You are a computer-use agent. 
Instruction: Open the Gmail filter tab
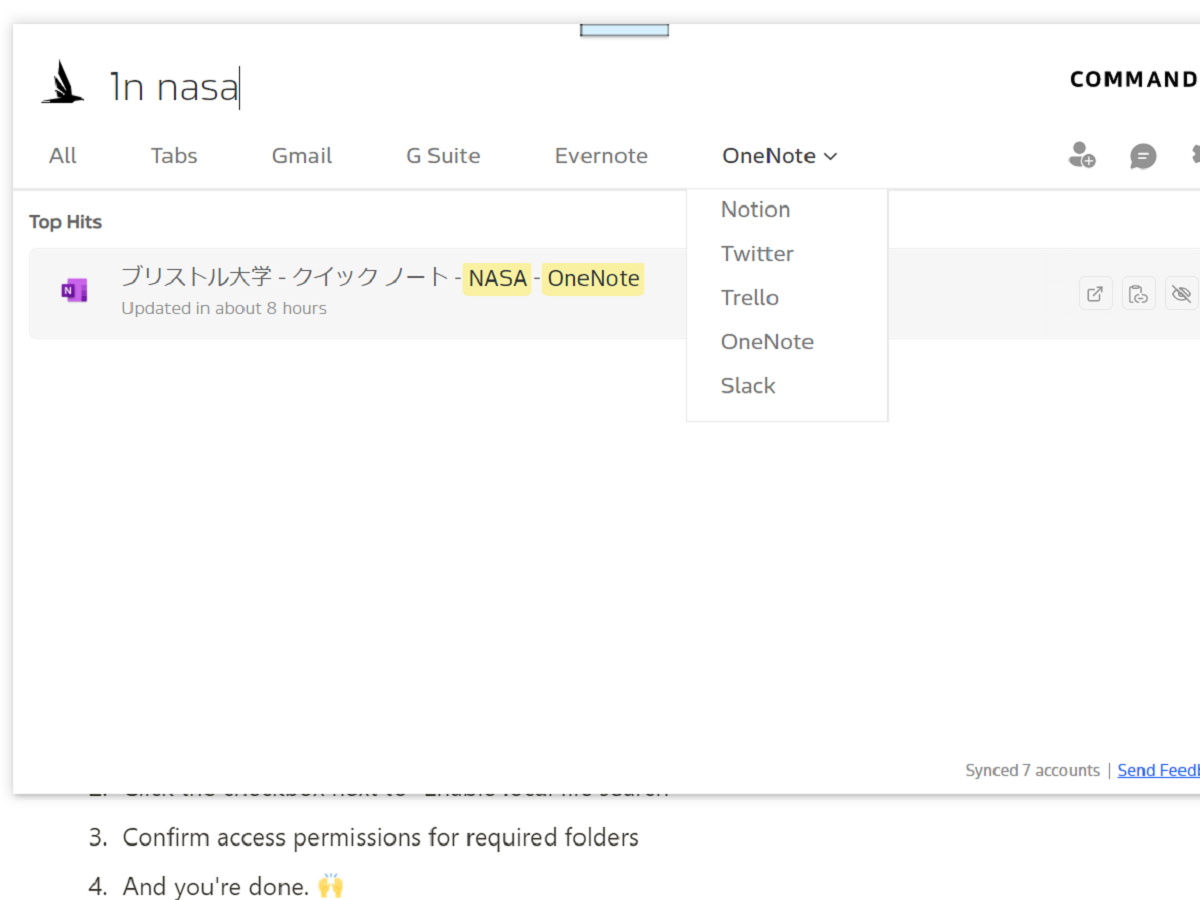click(x=302, y=156)
